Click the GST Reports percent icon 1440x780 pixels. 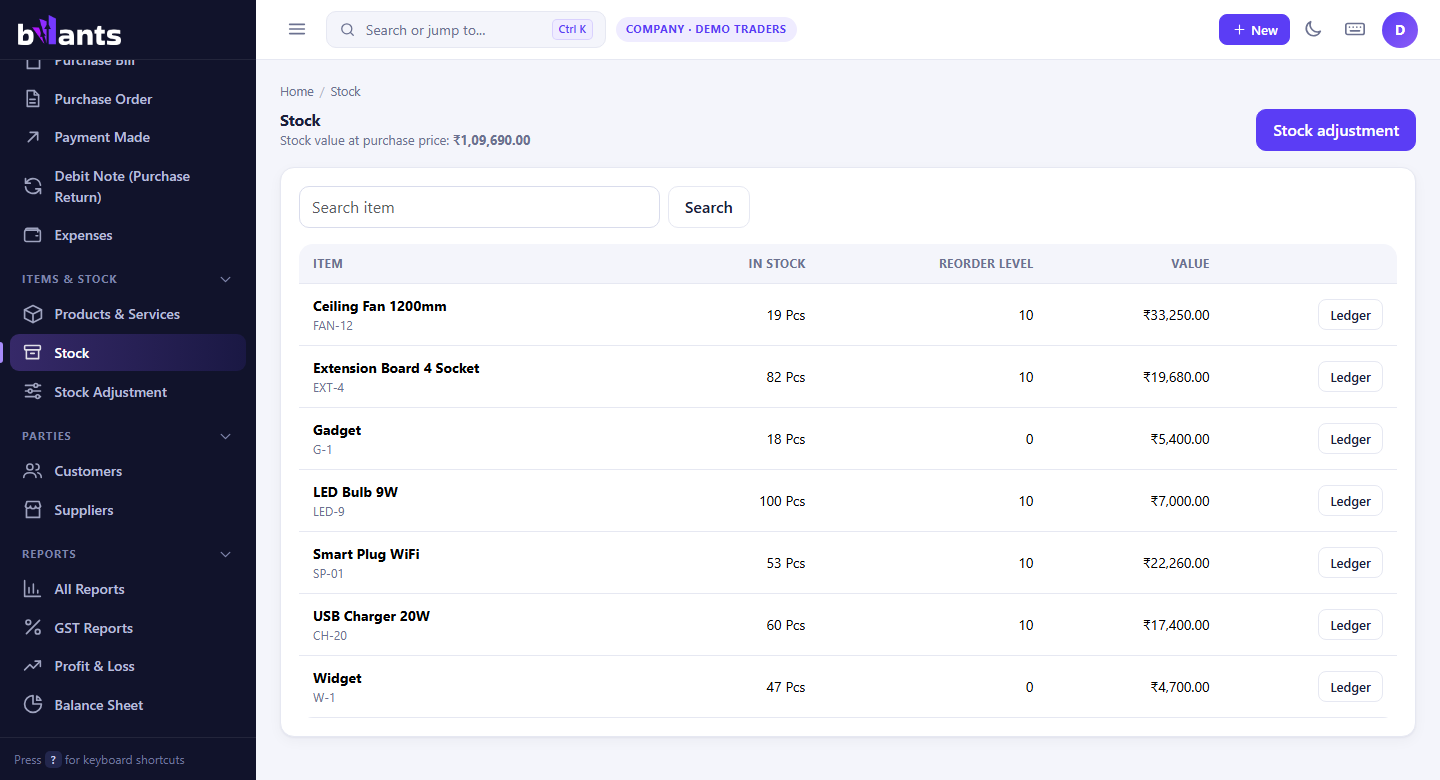33,628
